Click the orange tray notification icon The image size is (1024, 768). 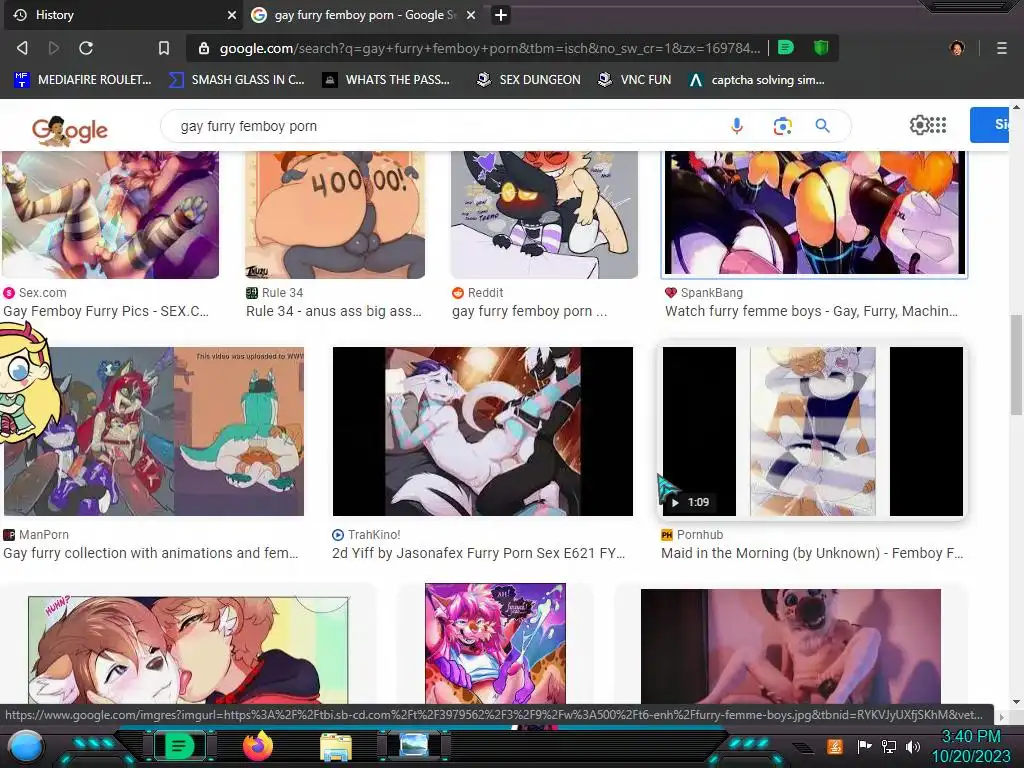[x=835, y=746]
